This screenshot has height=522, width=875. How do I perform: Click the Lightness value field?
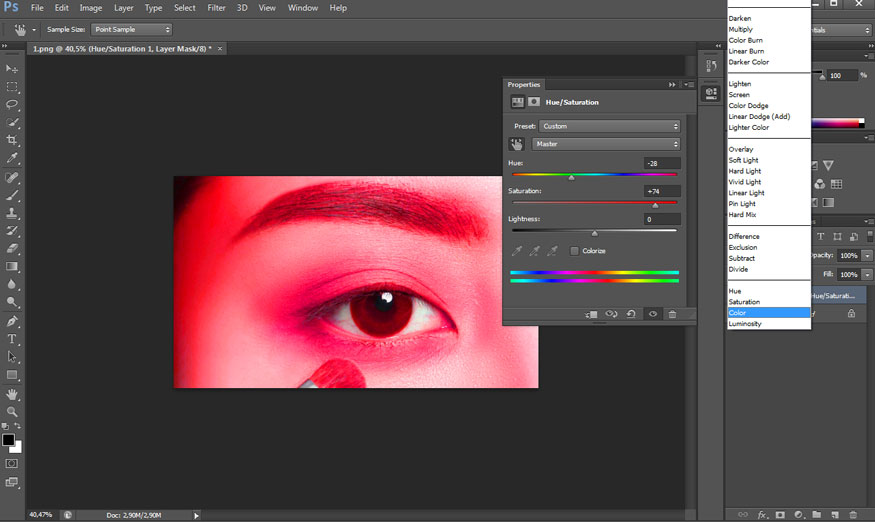662,219
